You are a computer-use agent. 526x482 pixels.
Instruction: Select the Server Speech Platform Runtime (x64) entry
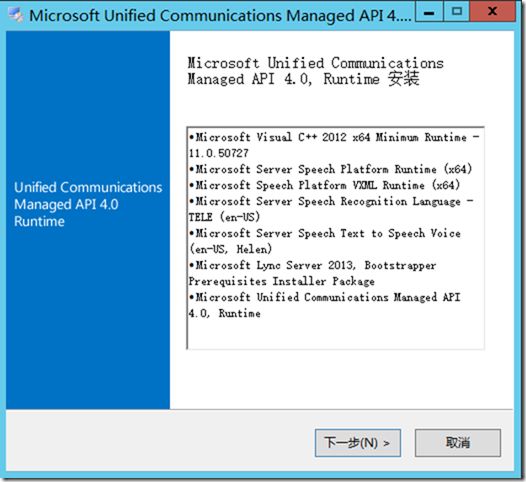[x=330, y=169]
